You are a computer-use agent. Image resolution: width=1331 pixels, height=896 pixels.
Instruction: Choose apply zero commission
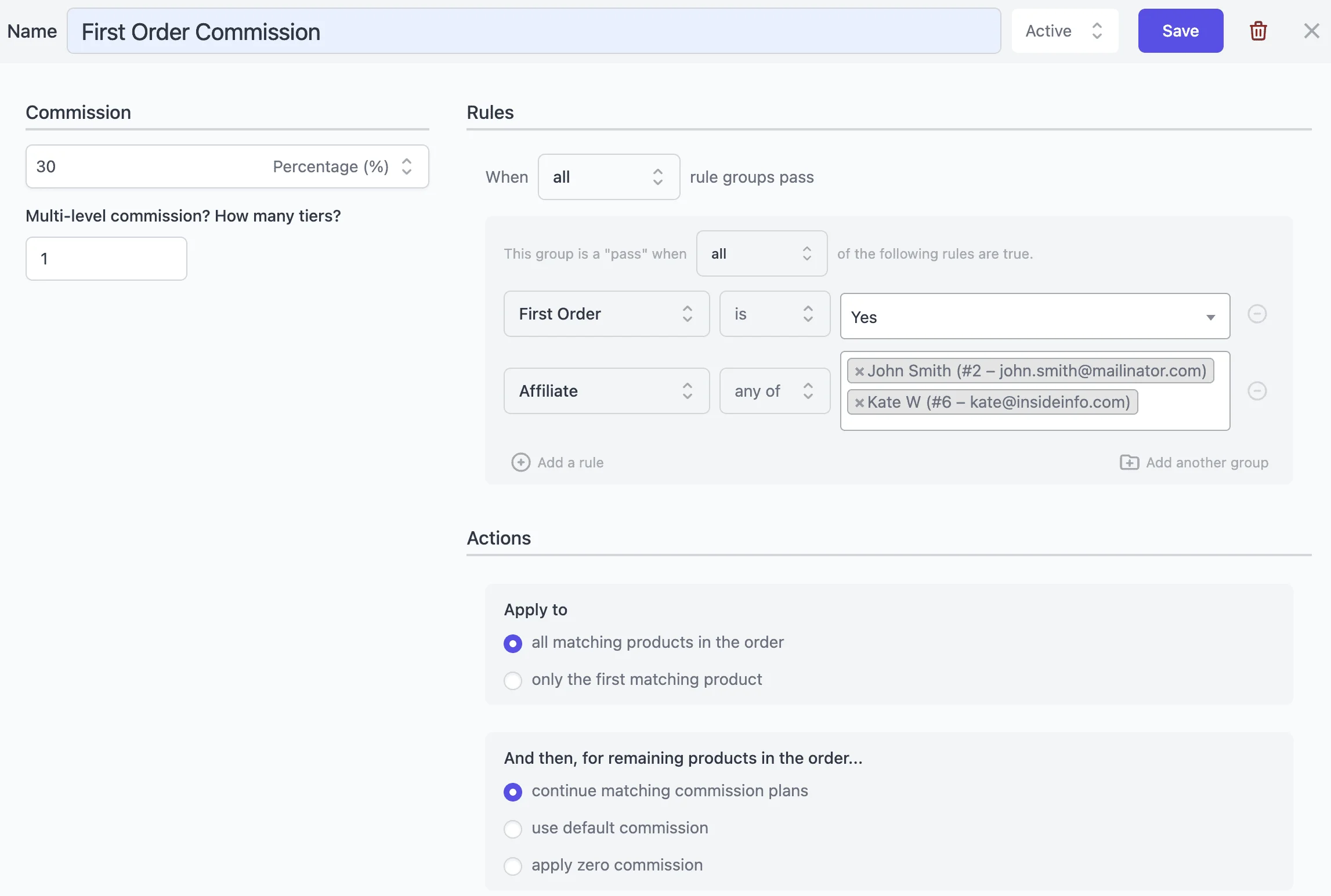click(513, 866)
